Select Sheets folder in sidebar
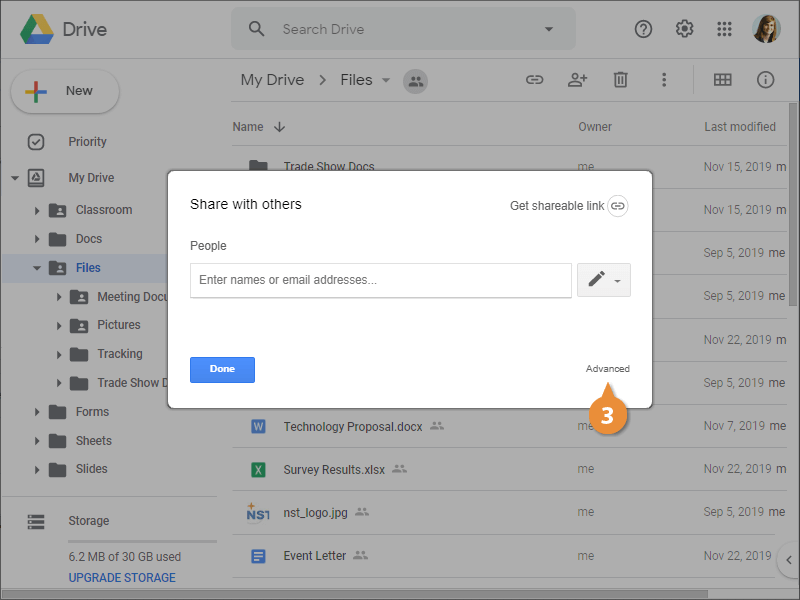800x600 pixels. click(x=93, y=441)
